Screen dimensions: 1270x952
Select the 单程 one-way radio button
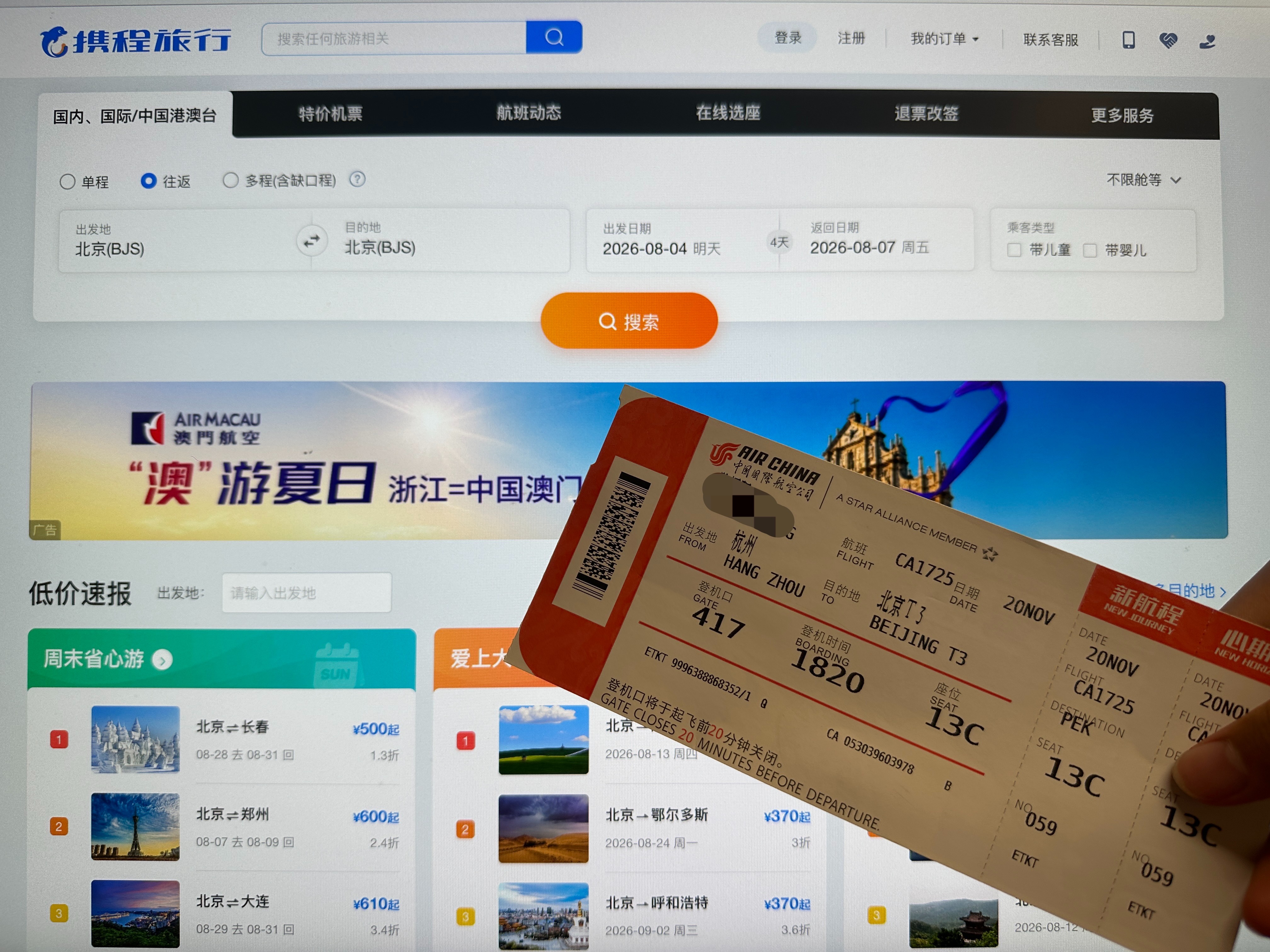[67, 182]
